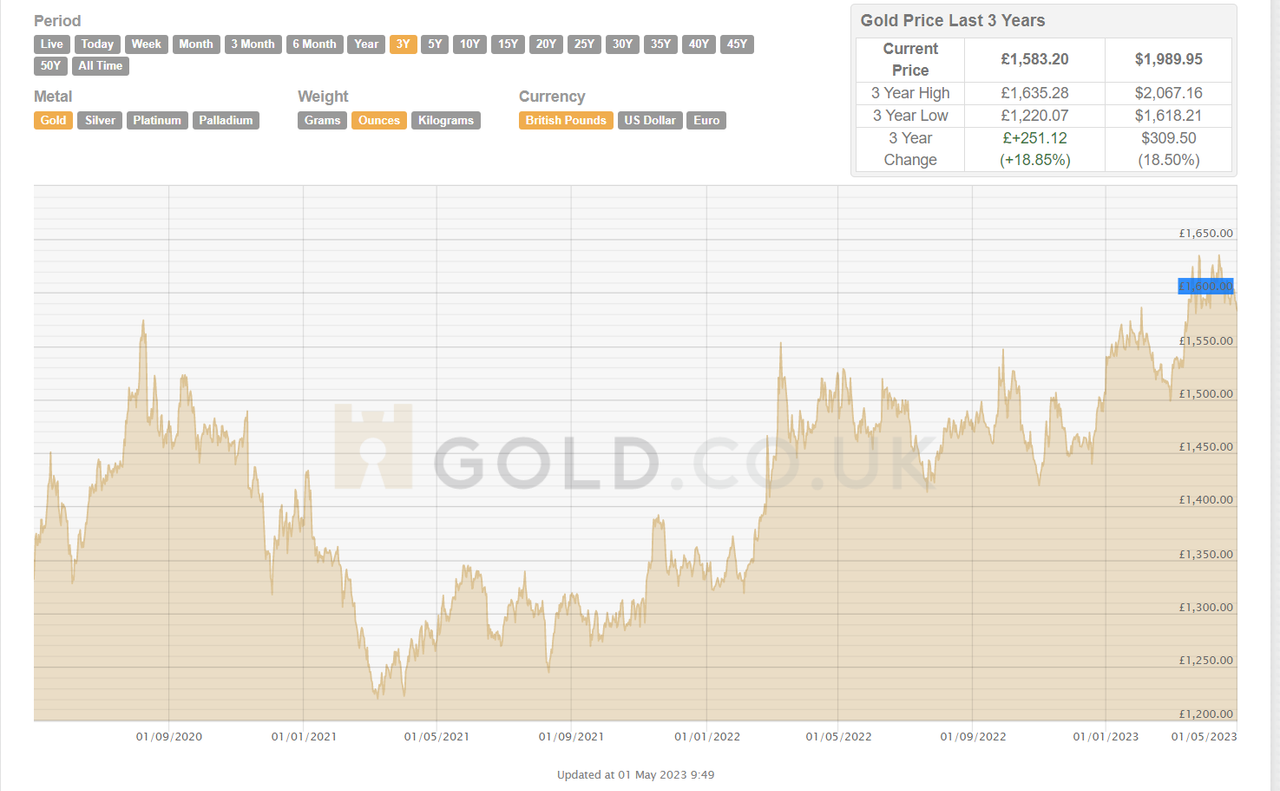
Task: Switch weight to Kilograms
Action: click(445, 120)
